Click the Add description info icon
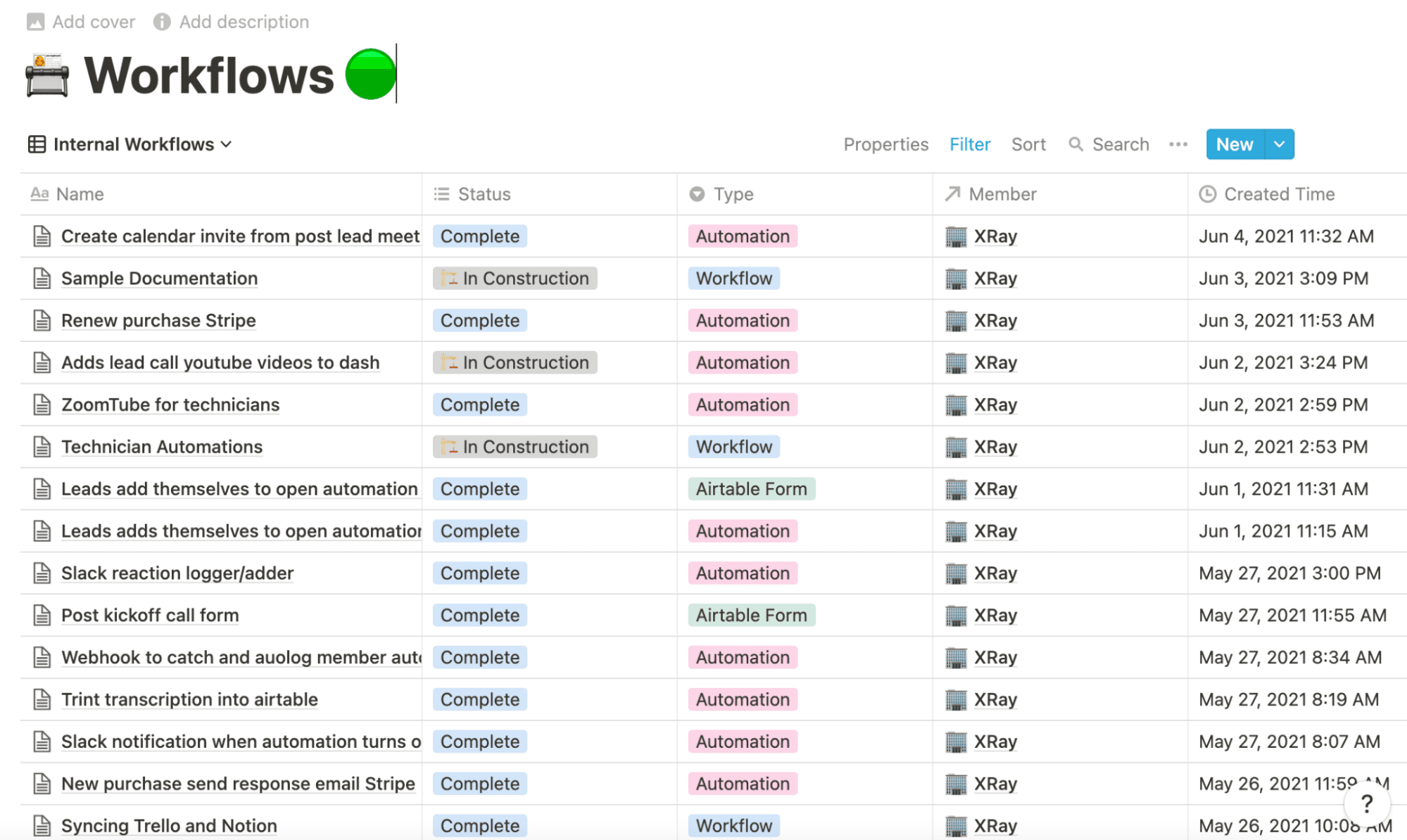Image resolution: width=1407 pixels, height=840 pixels. coord(162,22)
